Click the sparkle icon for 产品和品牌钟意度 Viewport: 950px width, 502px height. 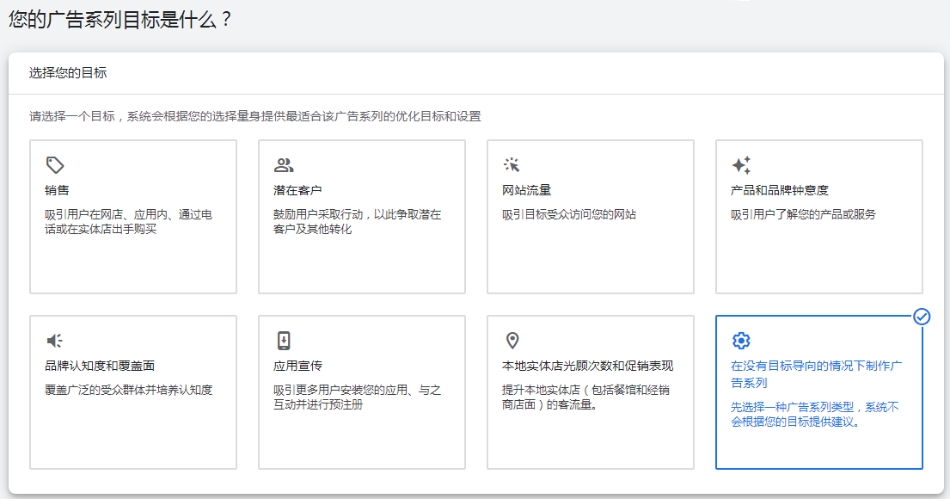coord(741,165)
